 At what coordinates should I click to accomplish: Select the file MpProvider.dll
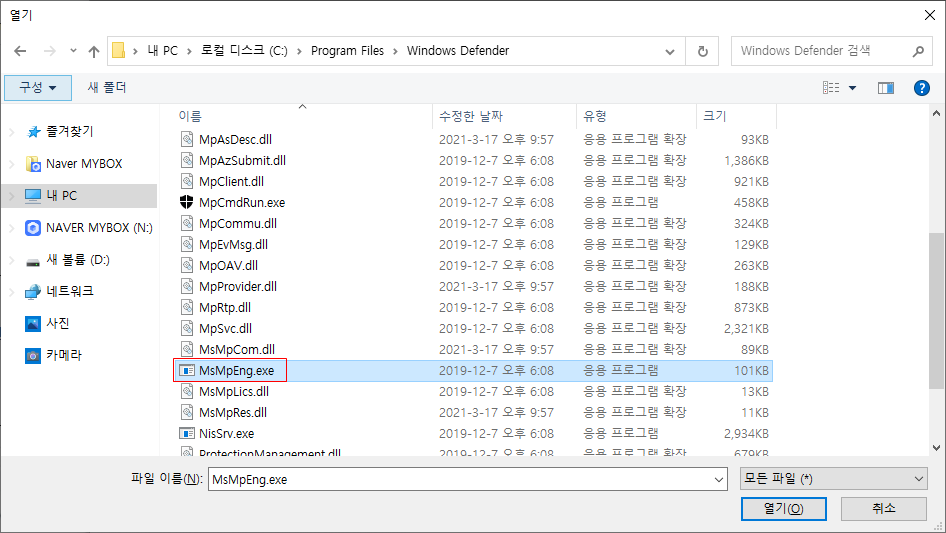coord(238,286)
